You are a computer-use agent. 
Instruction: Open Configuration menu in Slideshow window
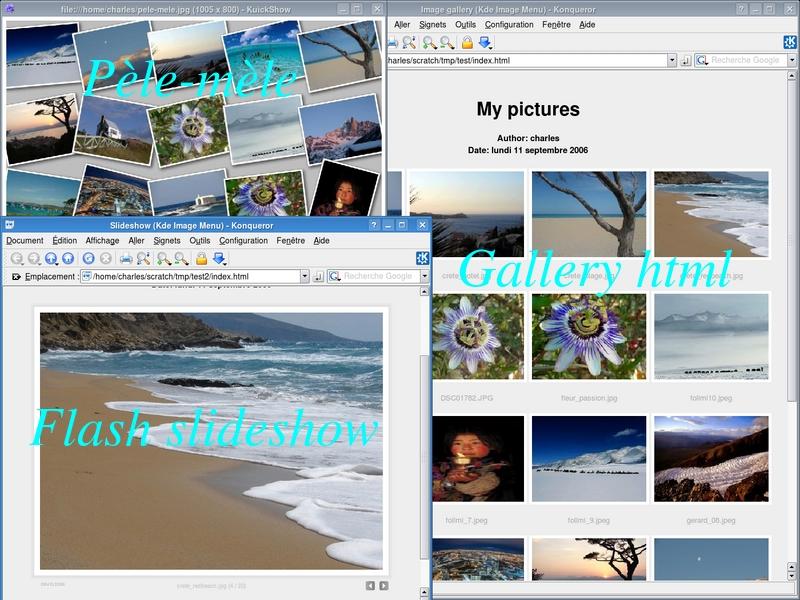point(243,241)
